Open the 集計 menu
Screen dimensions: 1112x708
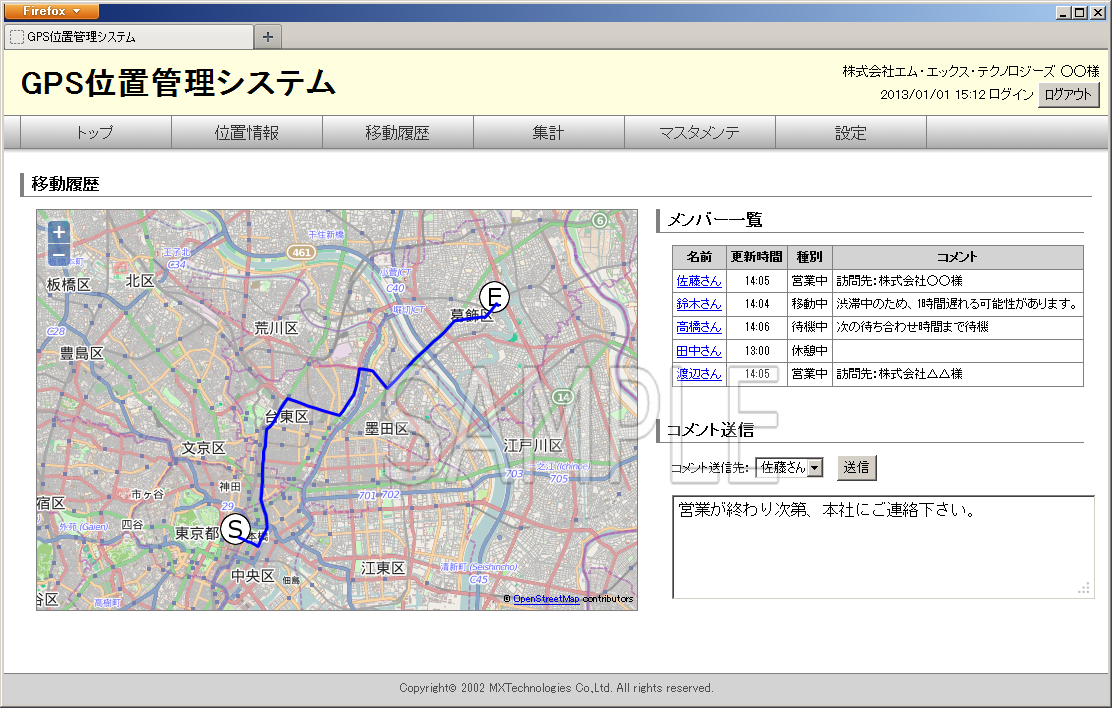[x=548, y=133]
